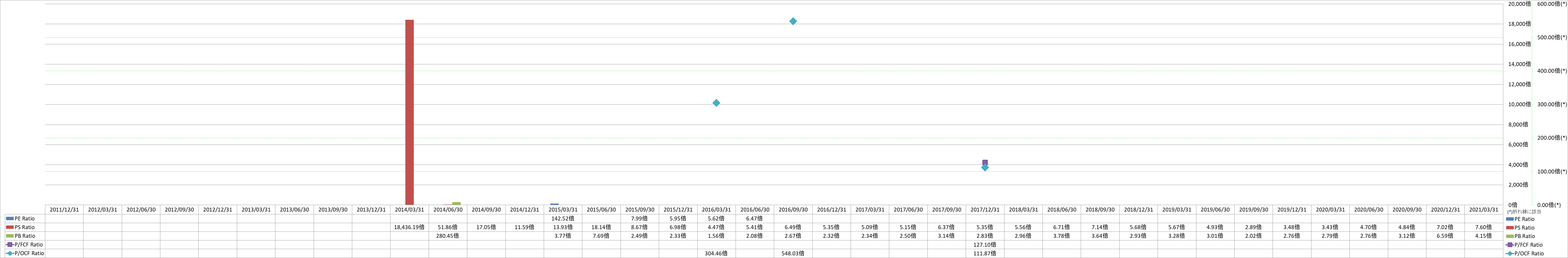Click the 2011/12/31 column header

64,209
